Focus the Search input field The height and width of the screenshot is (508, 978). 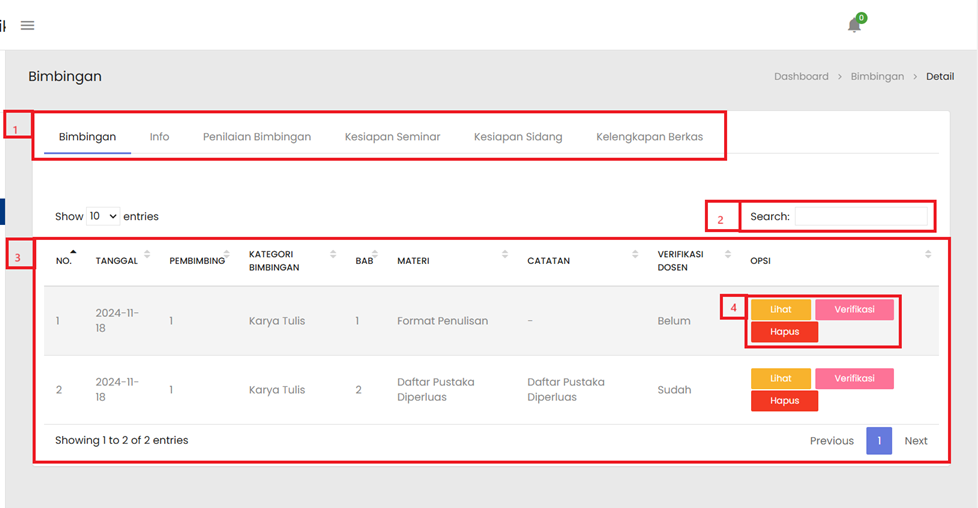coord(861,217)
